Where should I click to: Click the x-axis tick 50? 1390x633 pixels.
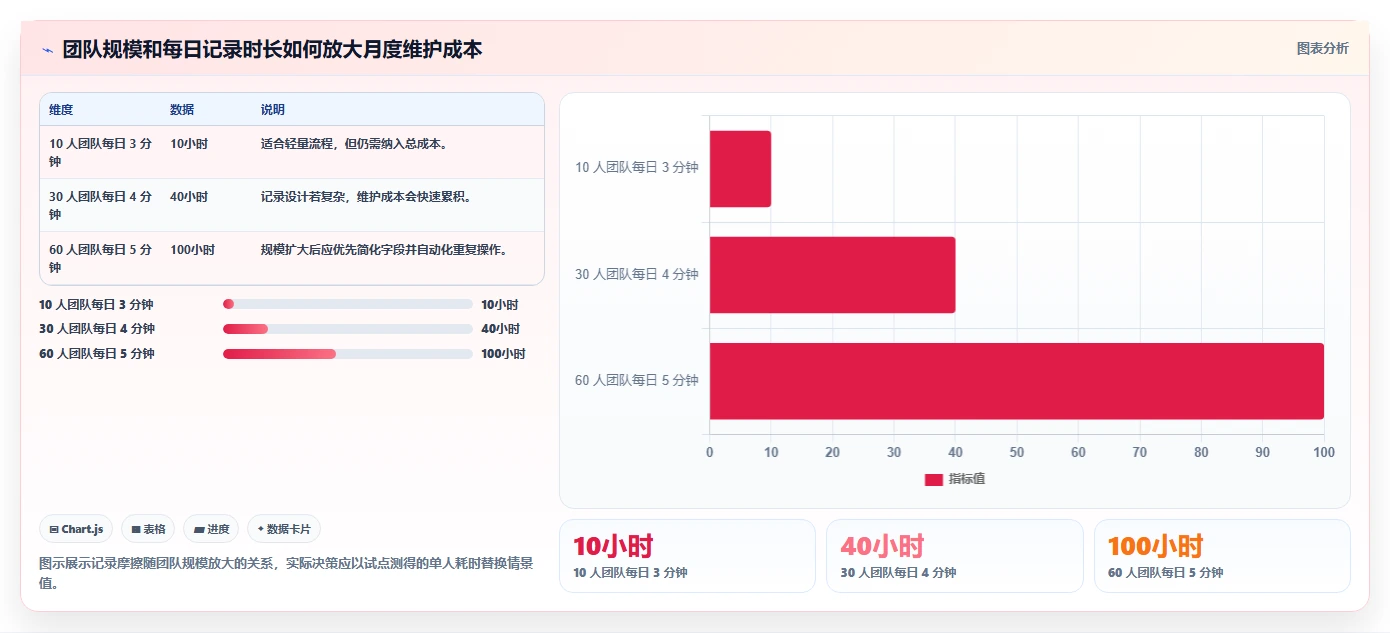1017,453
